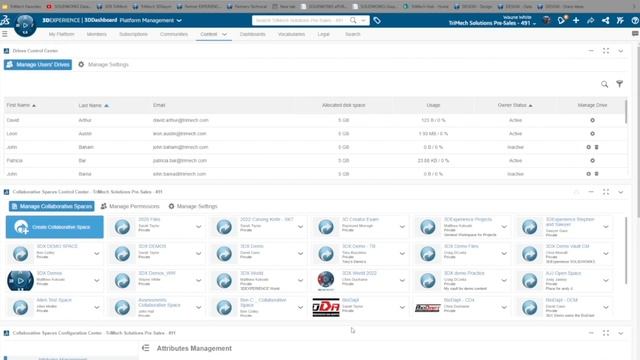Expand the AU Open Space card chevron
Viewport: 640px width, 360px height.
(606, 281)
